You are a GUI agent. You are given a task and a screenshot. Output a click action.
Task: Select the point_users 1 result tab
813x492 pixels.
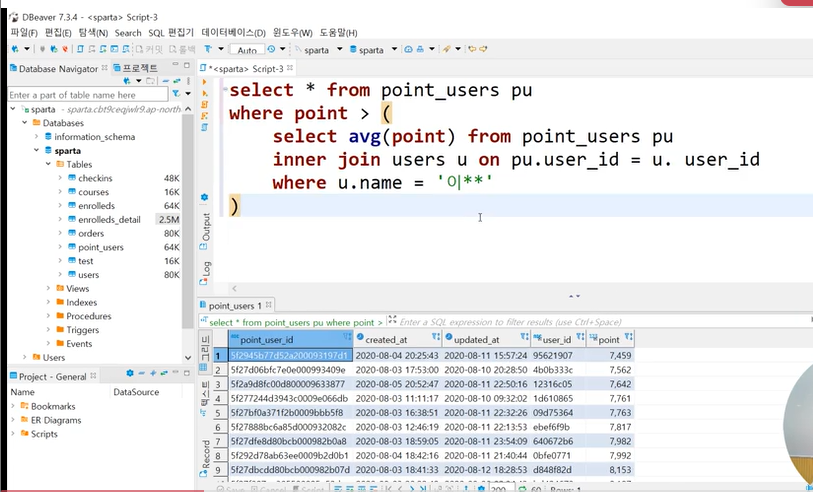[x=235, y=306]
